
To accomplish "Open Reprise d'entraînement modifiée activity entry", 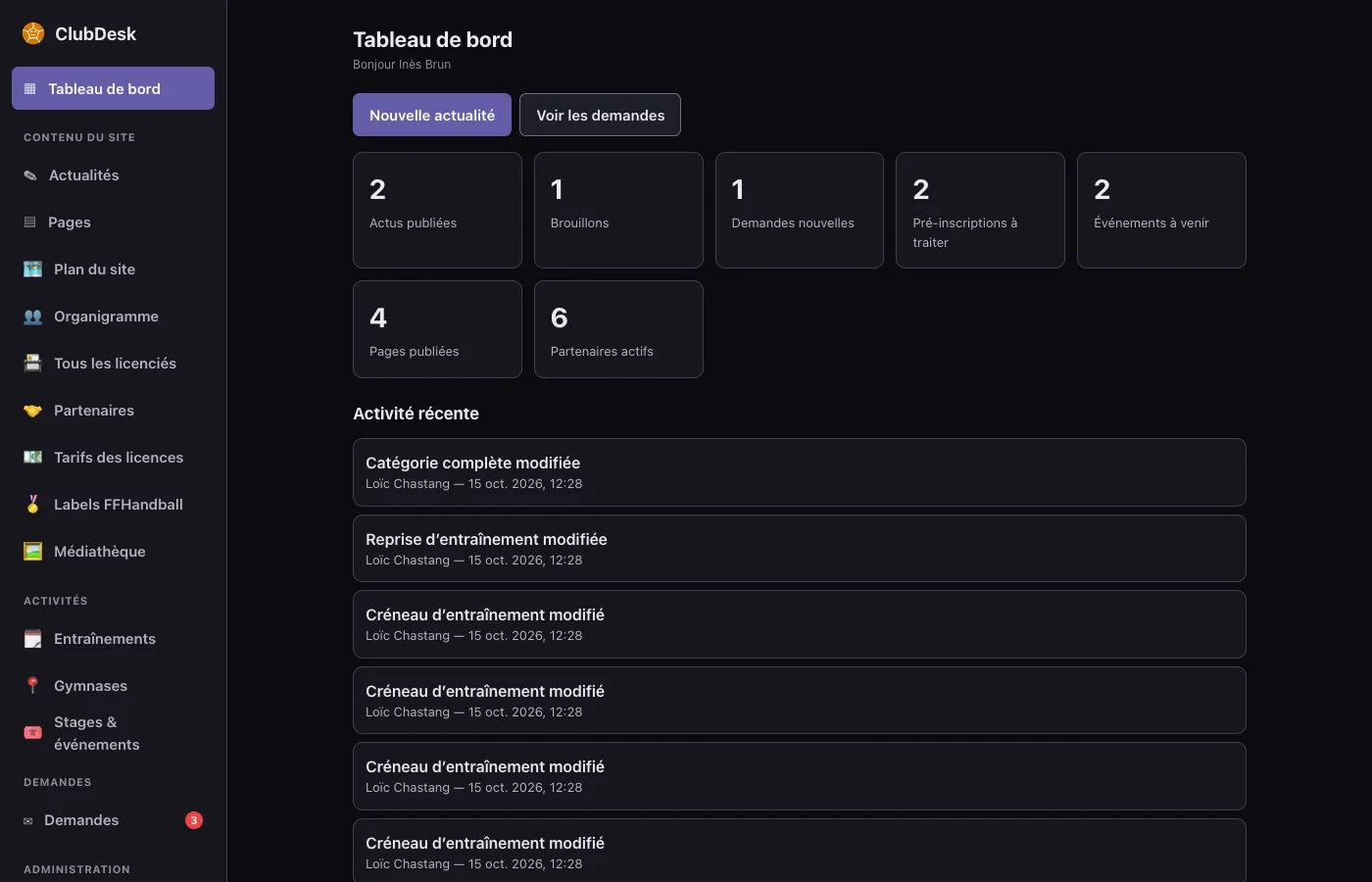I will click(800, 549).
